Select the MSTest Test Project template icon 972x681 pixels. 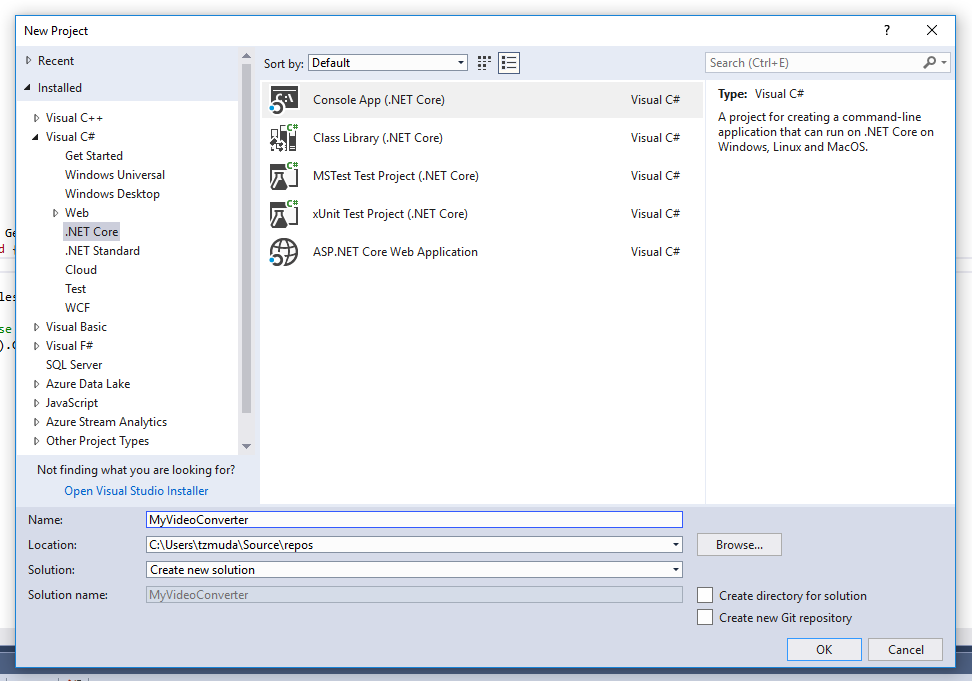point(283,176)
